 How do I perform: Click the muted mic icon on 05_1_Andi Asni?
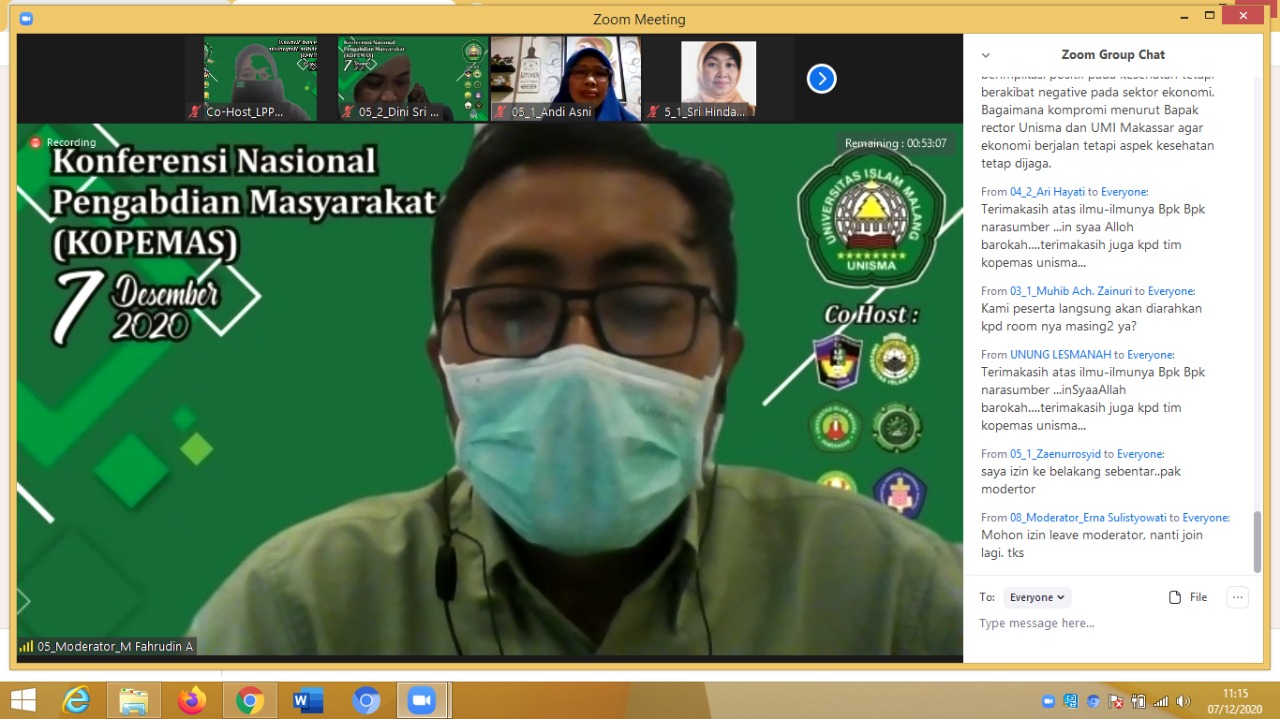501,112
